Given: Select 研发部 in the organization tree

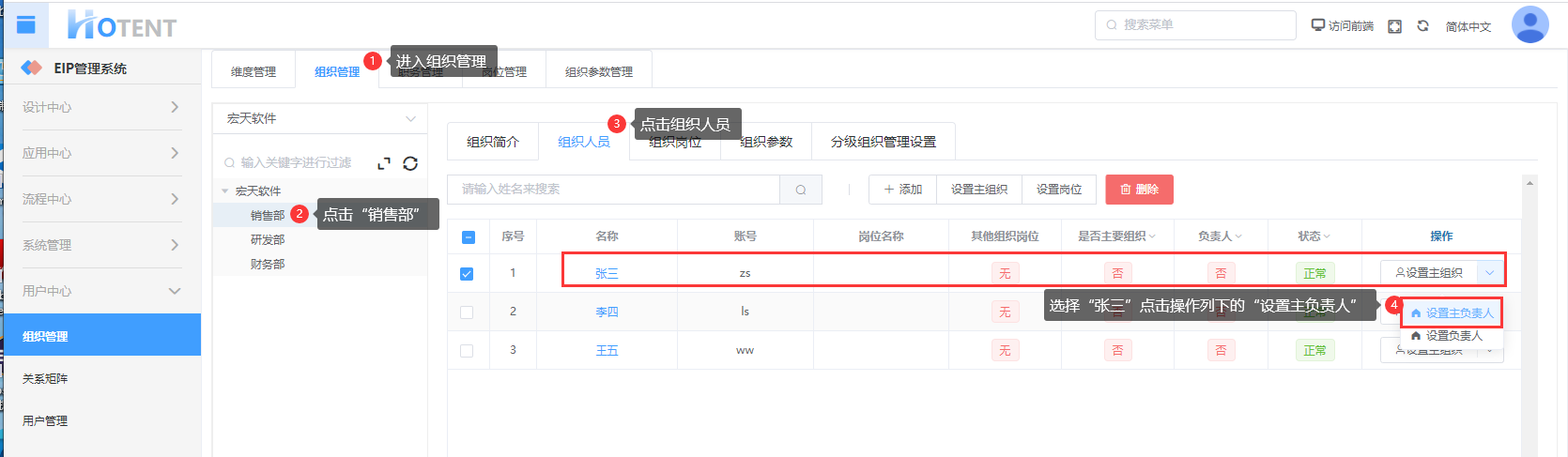Looking at the screenshot, I should coord(268,240).
